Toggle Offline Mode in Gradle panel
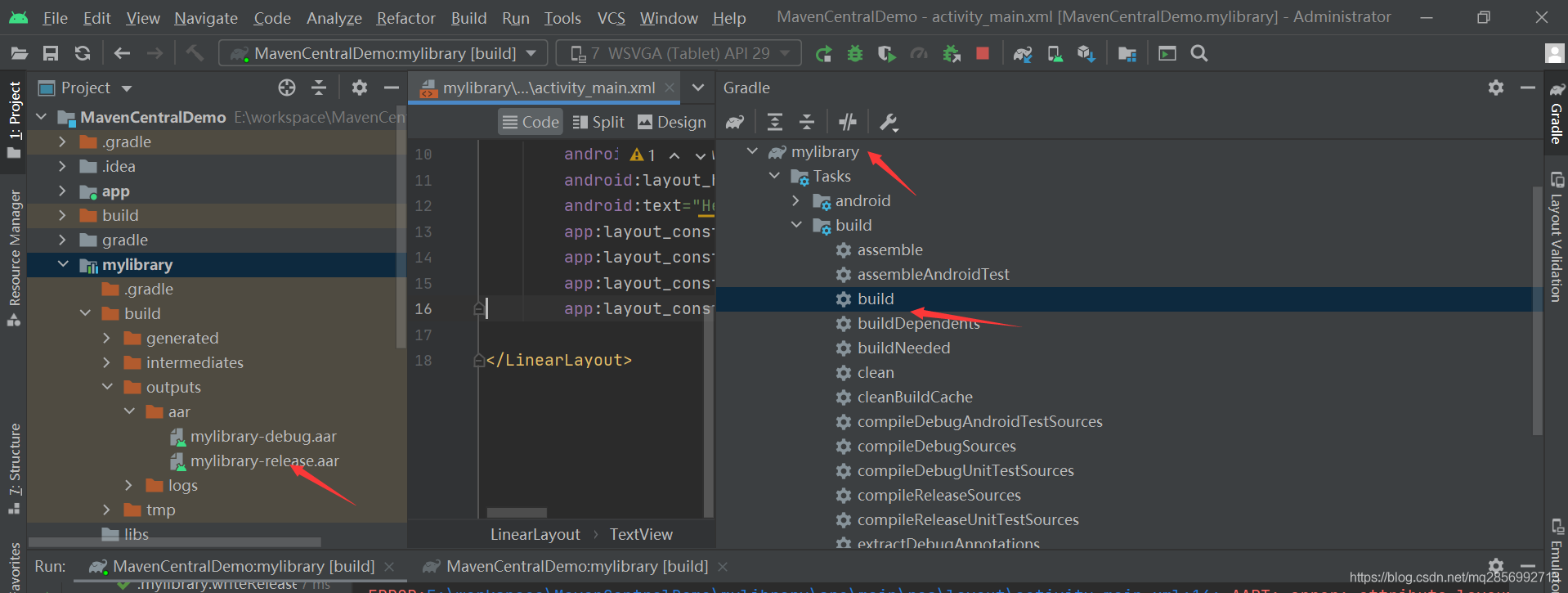The width and height of the screenshot is (1568, 593). pyautogui.click(x=848, y=122)
